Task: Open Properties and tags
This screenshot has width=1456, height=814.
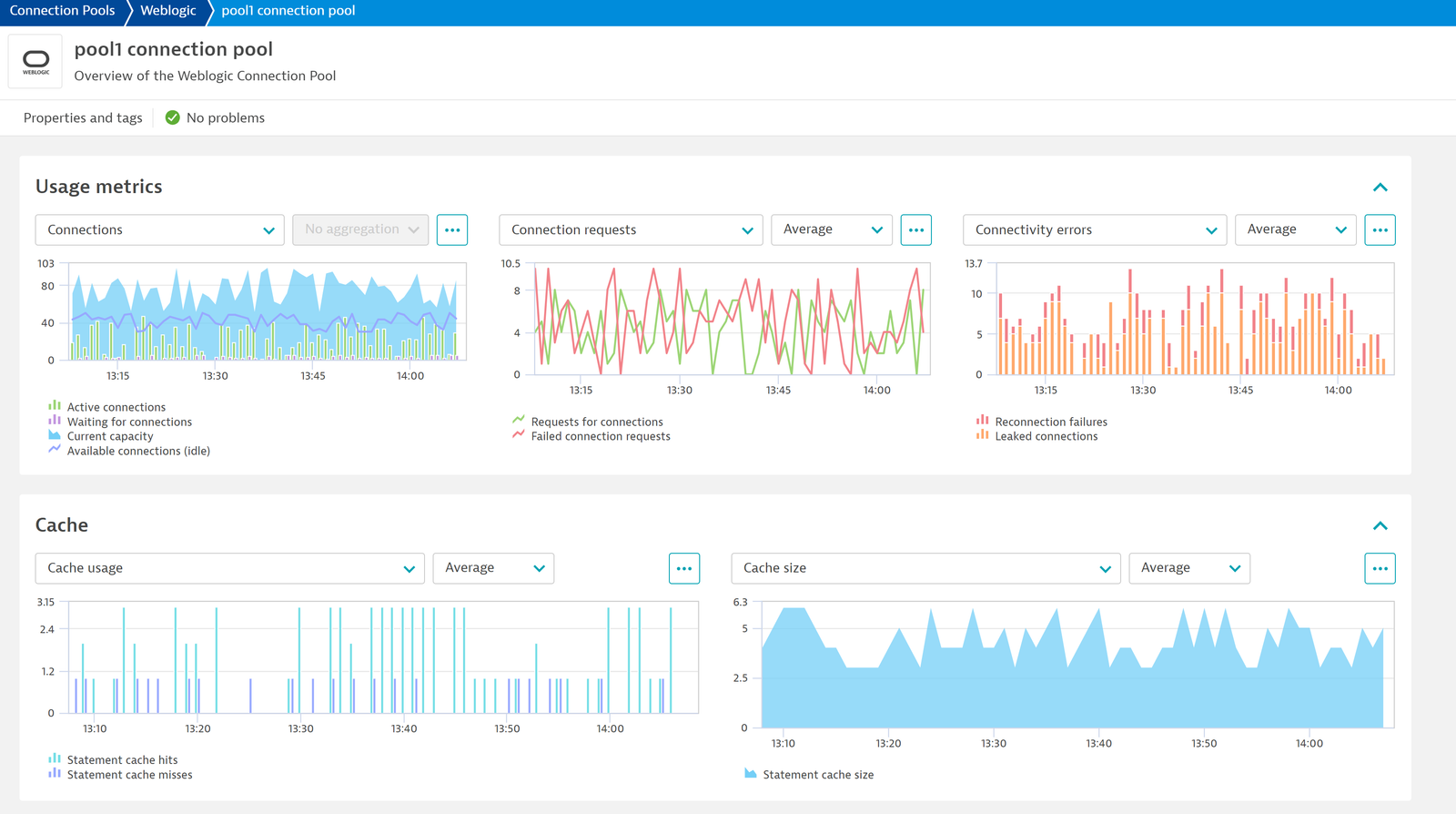Action: (x=83, y=117)
